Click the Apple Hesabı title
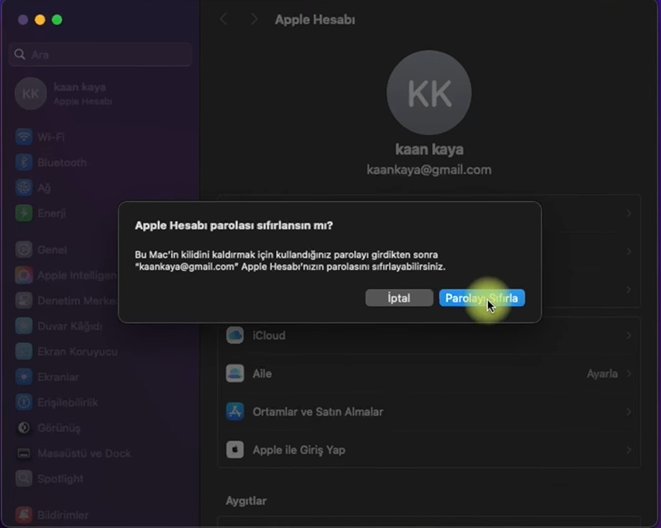This screenshot has height=528, width=661. [x=315, y=20]
